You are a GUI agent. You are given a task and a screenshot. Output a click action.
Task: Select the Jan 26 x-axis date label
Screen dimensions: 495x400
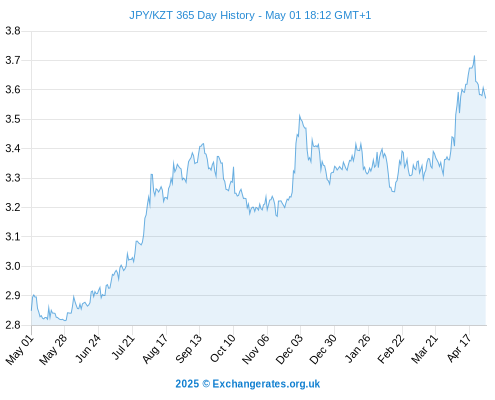pos(357,348)
